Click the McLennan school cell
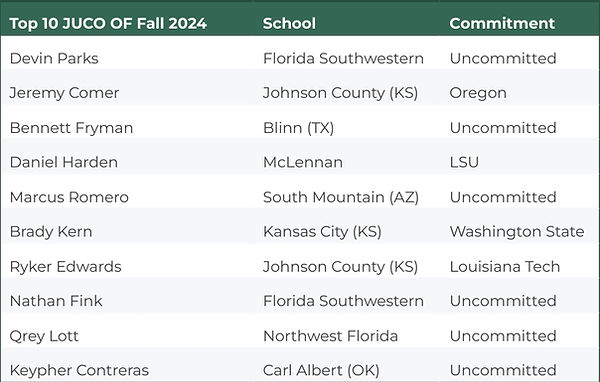This screenshot has width=600, height=382. tap(303, 162)
